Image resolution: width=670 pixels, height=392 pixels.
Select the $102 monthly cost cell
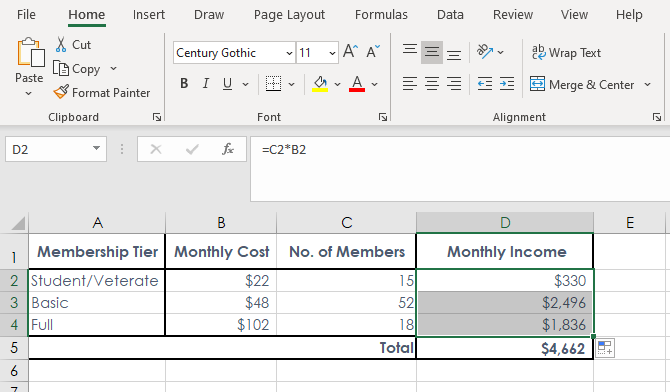click(221, 324)
